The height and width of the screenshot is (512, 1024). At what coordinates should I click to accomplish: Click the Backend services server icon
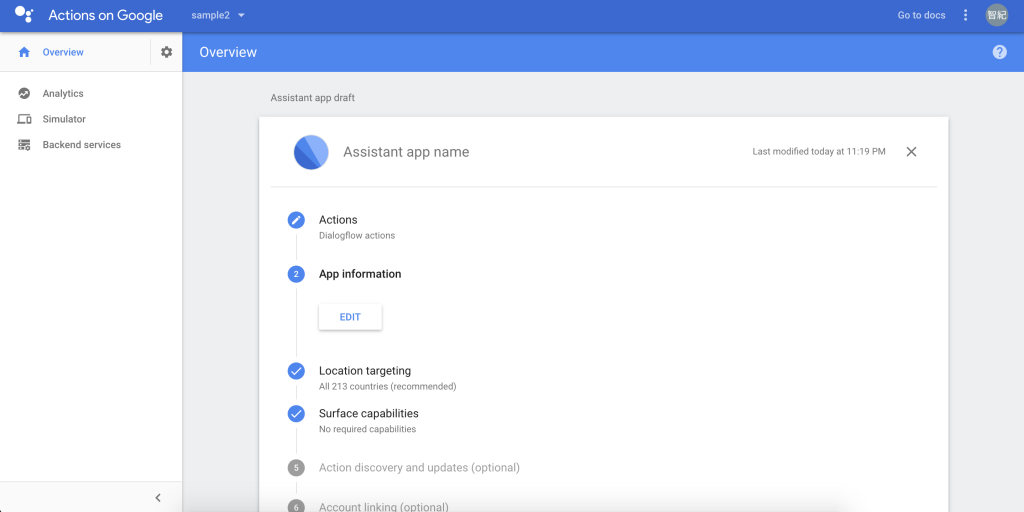[x=24, y=145]
